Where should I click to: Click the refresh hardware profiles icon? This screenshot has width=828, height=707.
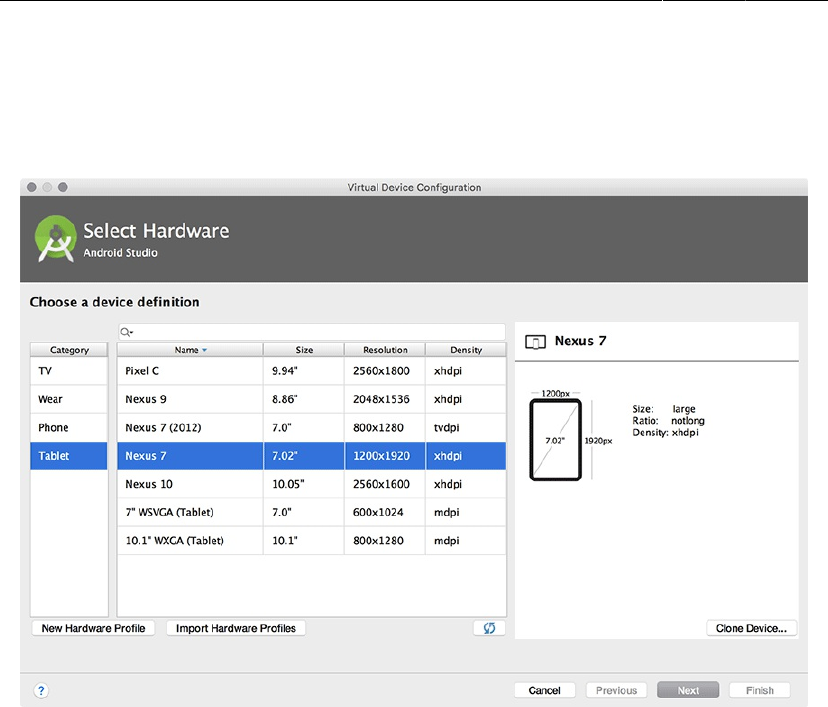(489, 628)
